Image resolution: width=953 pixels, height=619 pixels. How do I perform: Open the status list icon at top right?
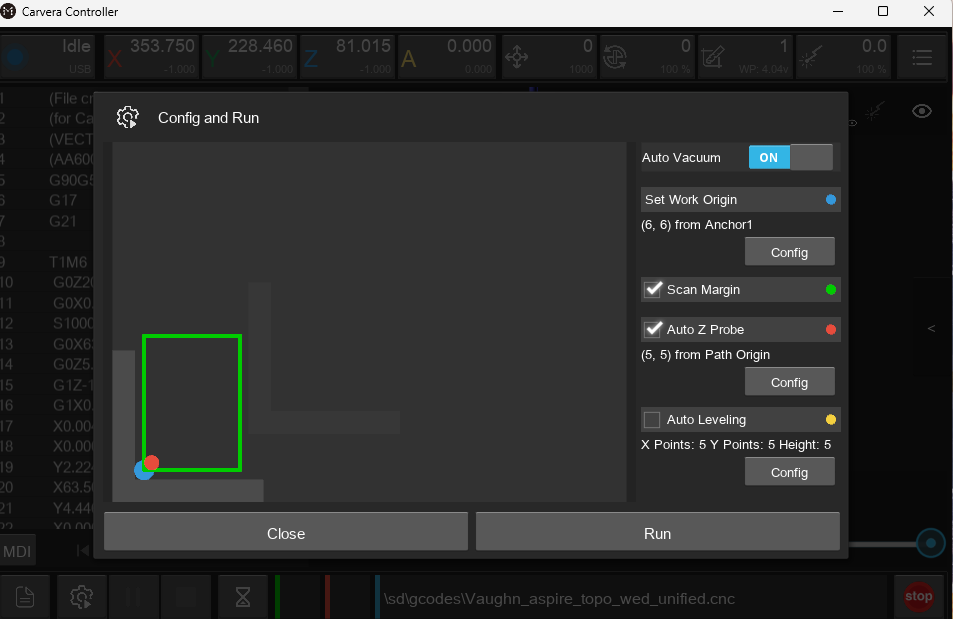point(920,56)
